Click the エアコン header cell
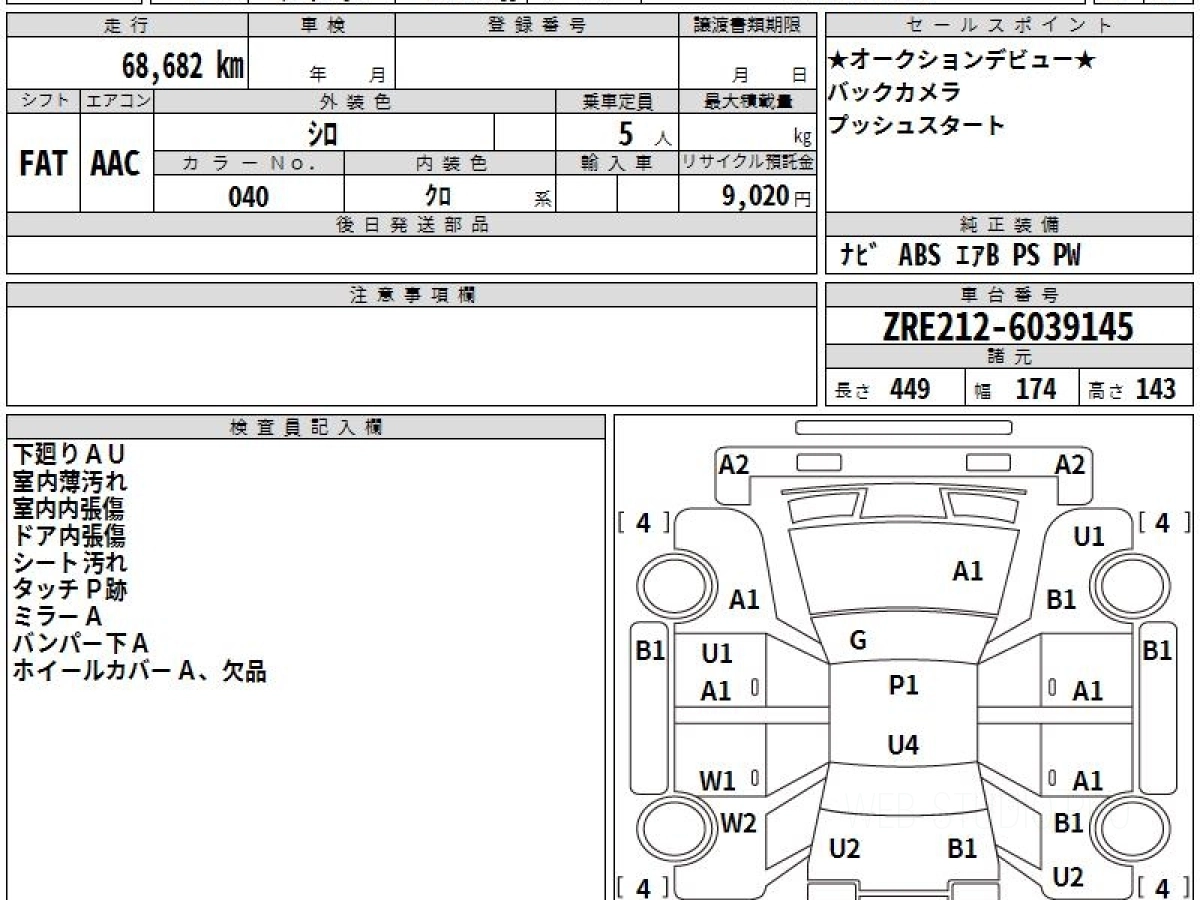Screen dimensions: 1200x900 click(x=117, y=101)
